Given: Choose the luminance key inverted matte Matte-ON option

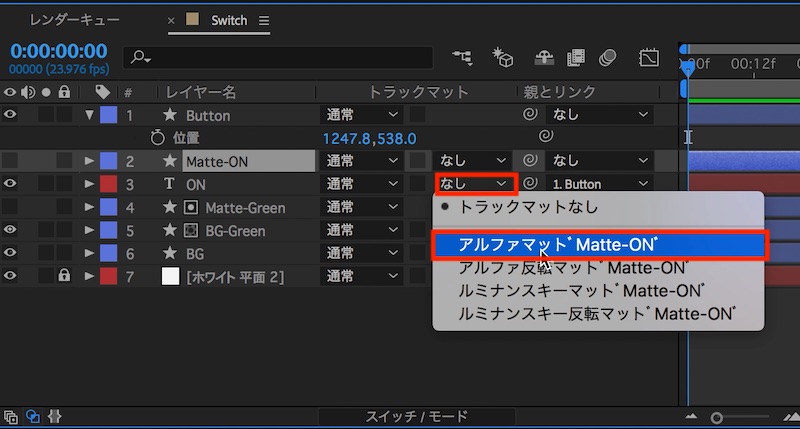Looking at the screenshot, I should [598, 313].
